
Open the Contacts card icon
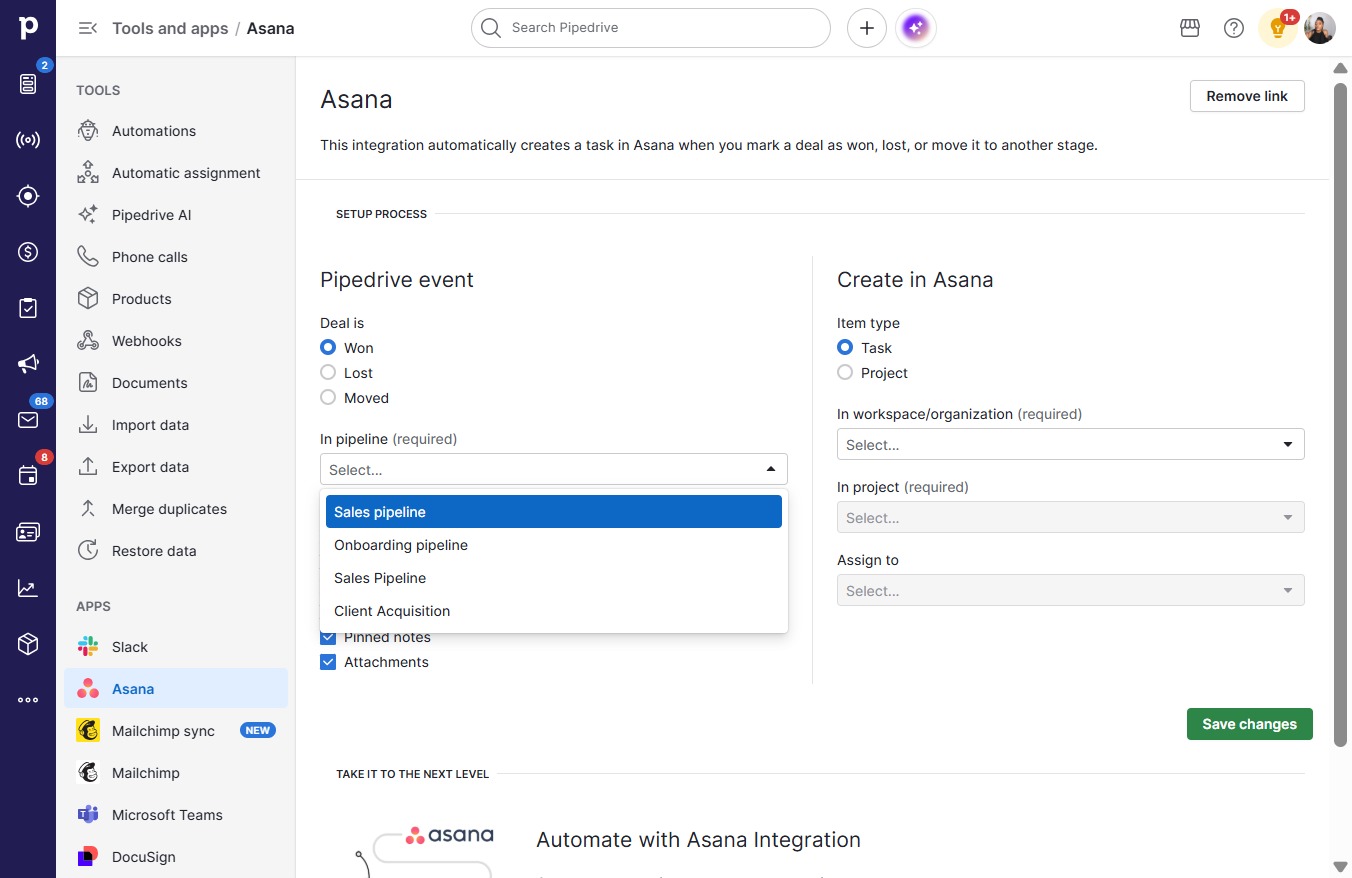tap(28, 532)
